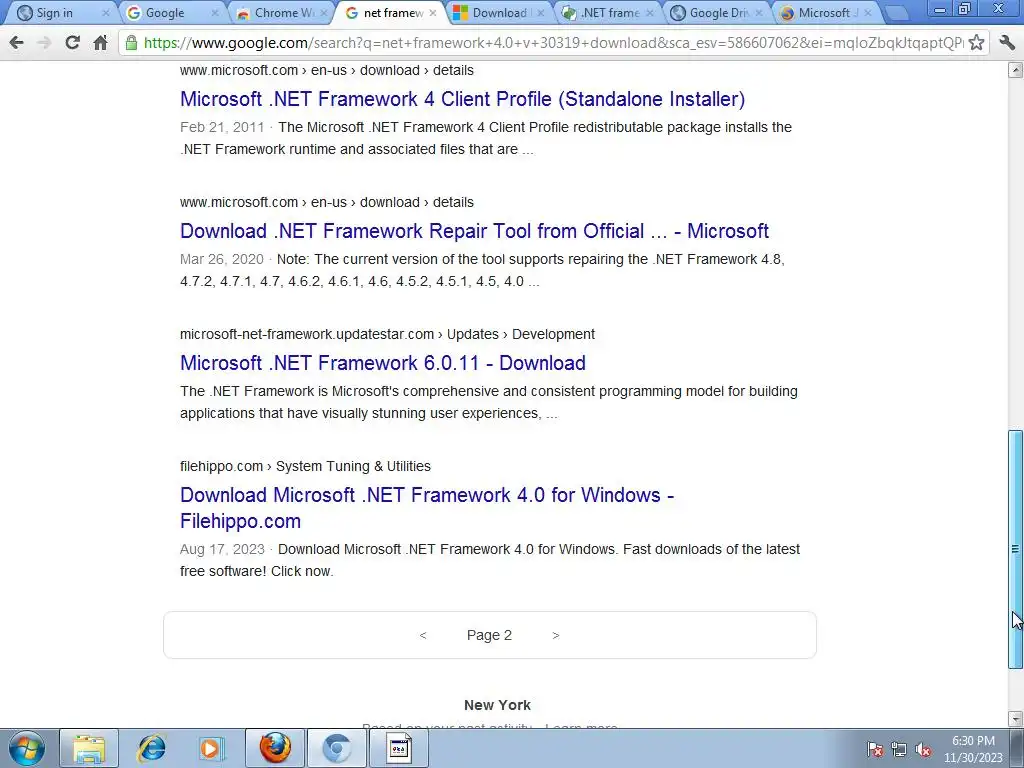Close the .NET frame tab
Viewport: 1024px width, 768px height.
tap(650, 12)
